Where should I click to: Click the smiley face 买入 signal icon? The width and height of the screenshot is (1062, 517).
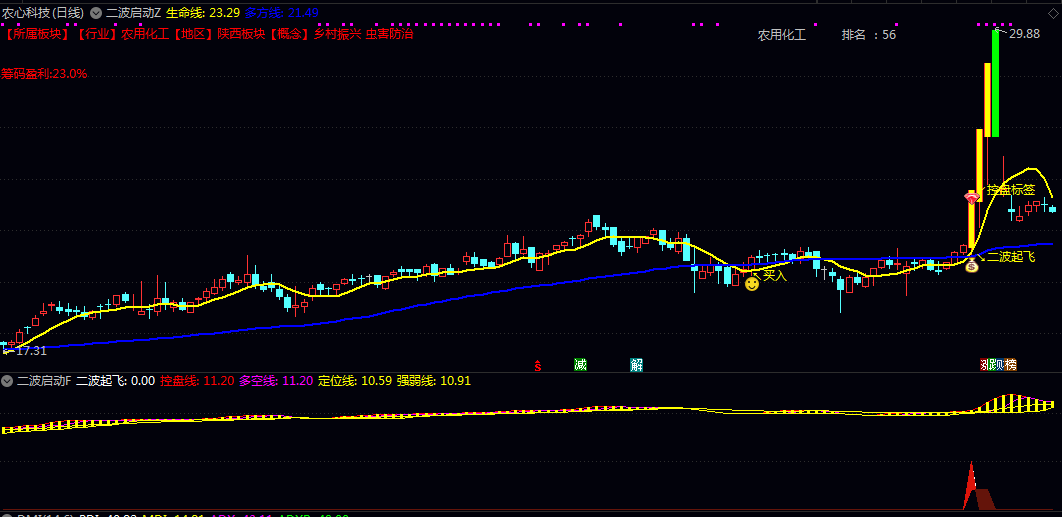[752, 285]
